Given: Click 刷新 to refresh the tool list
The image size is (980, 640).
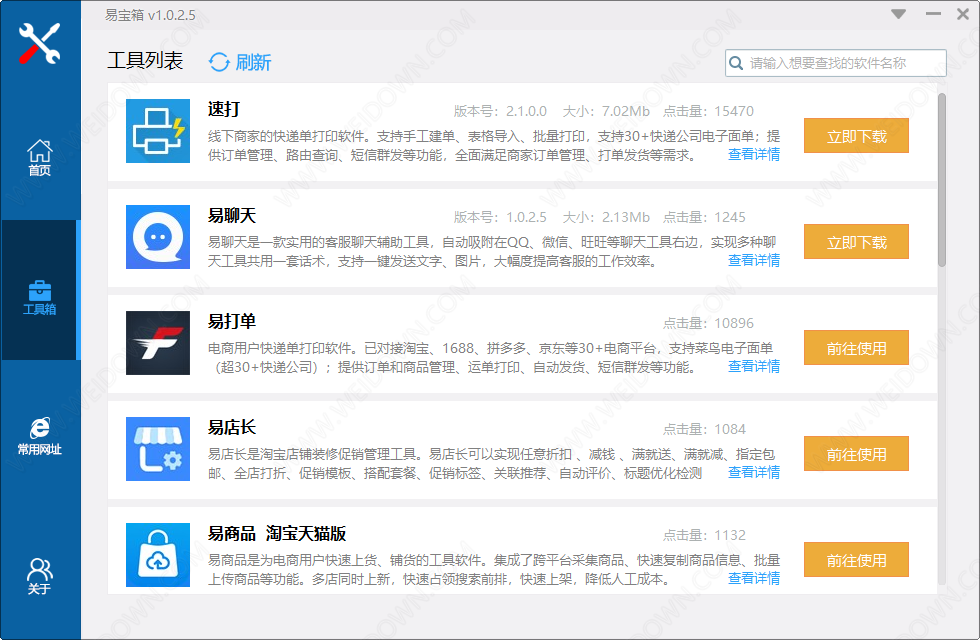Looking at the screenshot, I should [x=253, y=62].
